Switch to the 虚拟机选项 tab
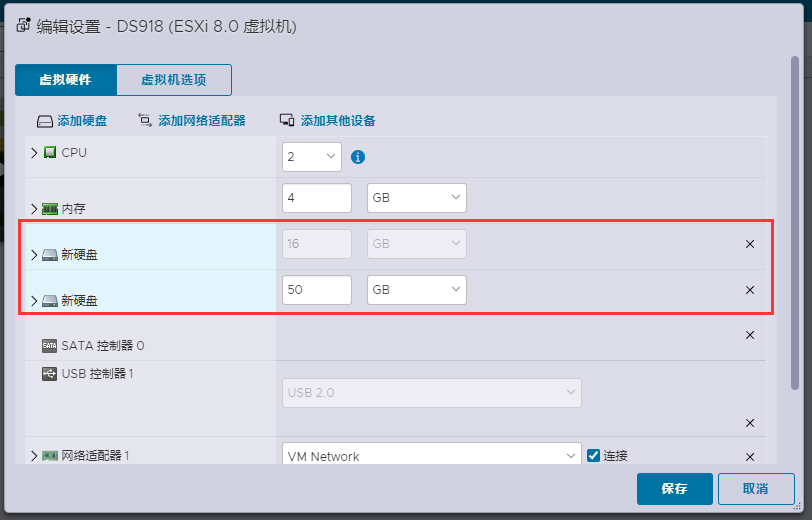Viewport: 812px width, 520px height. [x=174, y=80]
